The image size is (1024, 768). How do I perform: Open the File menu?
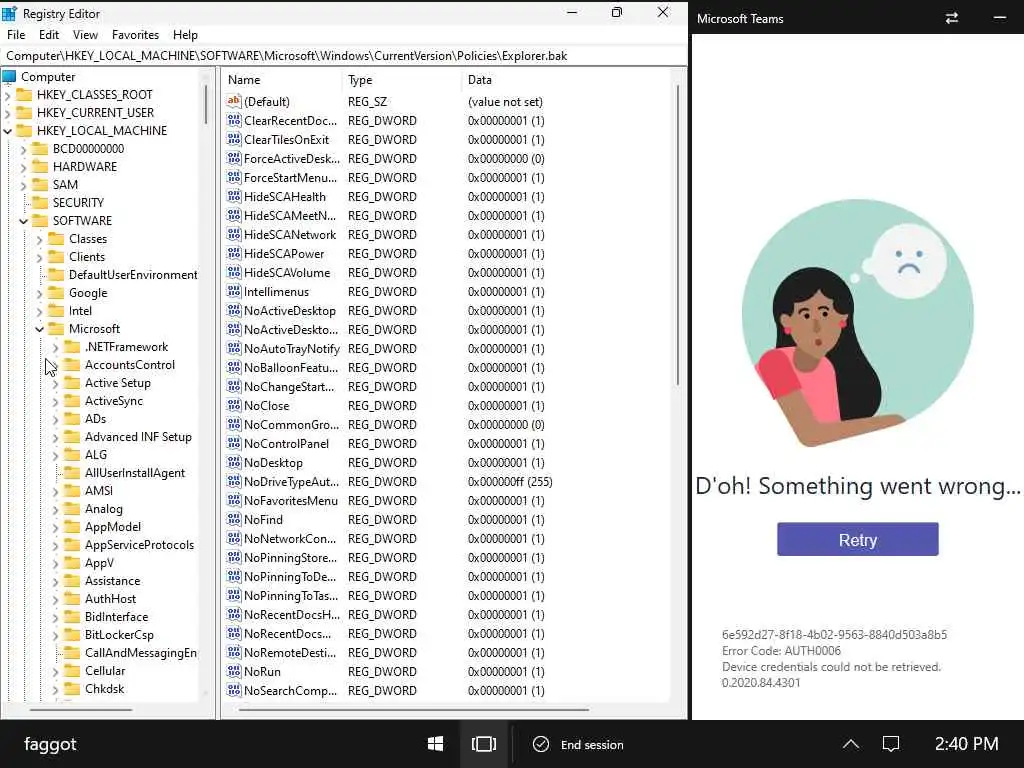click(16, 35)
